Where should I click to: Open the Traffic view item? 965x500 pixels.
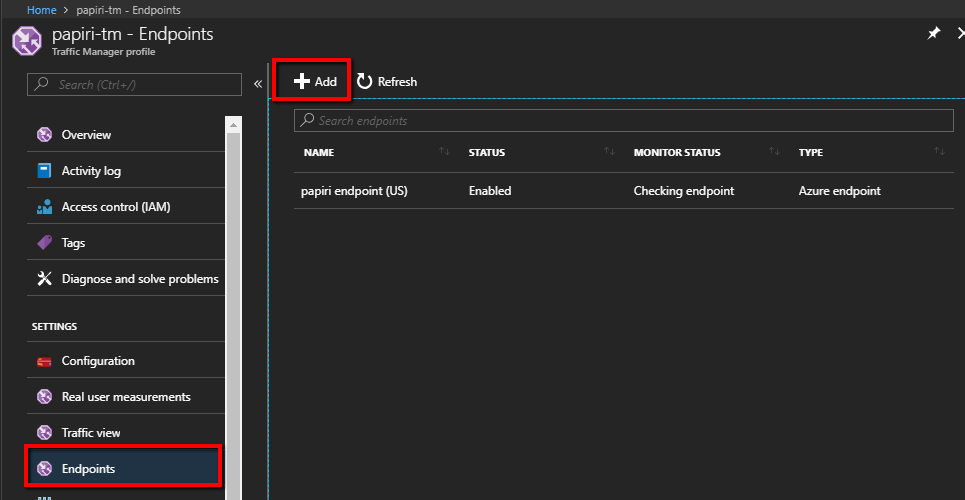(x=126, y=432)
